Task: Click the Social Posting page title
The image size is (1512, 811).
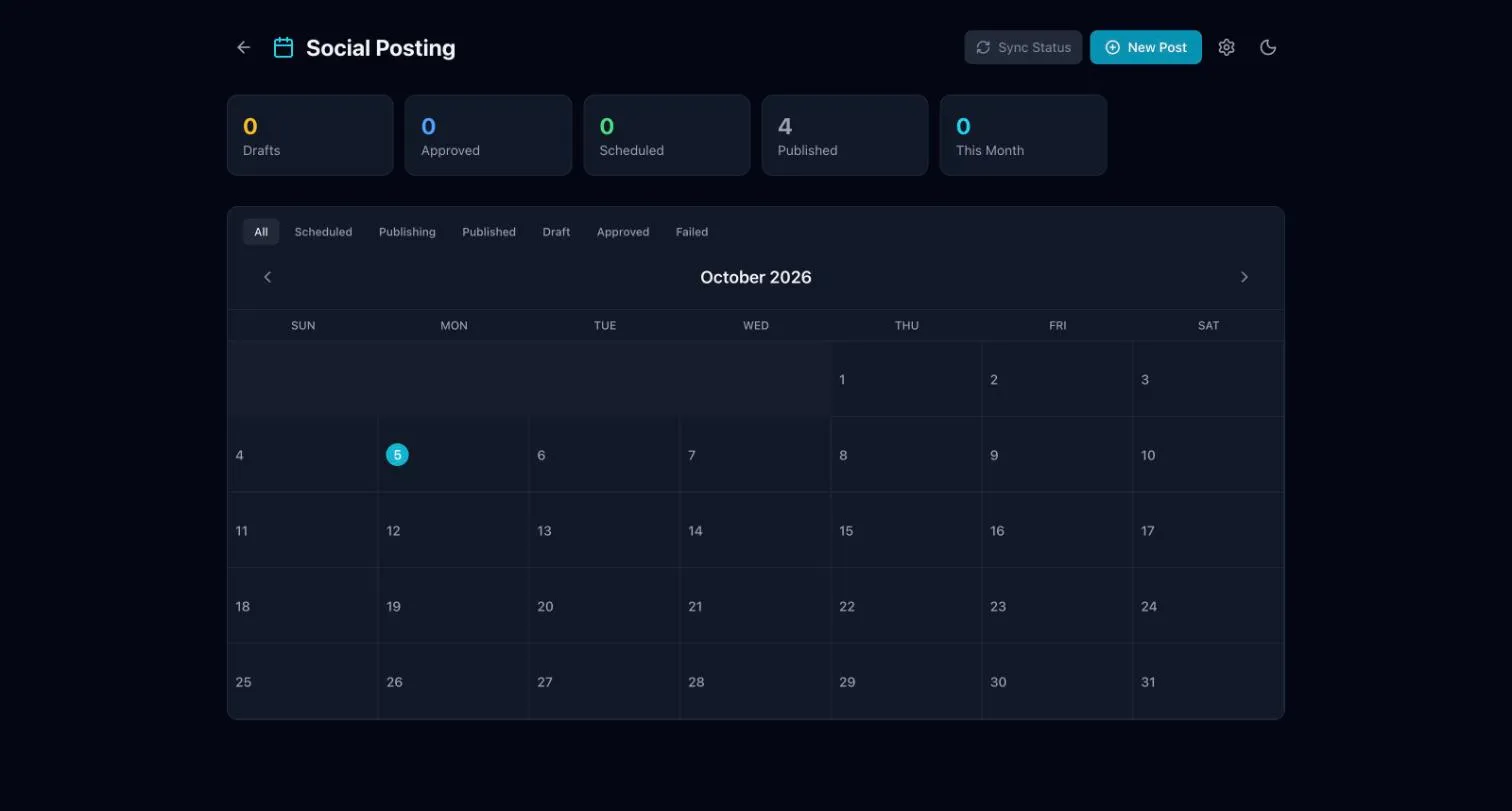Action: coord(381,48)
